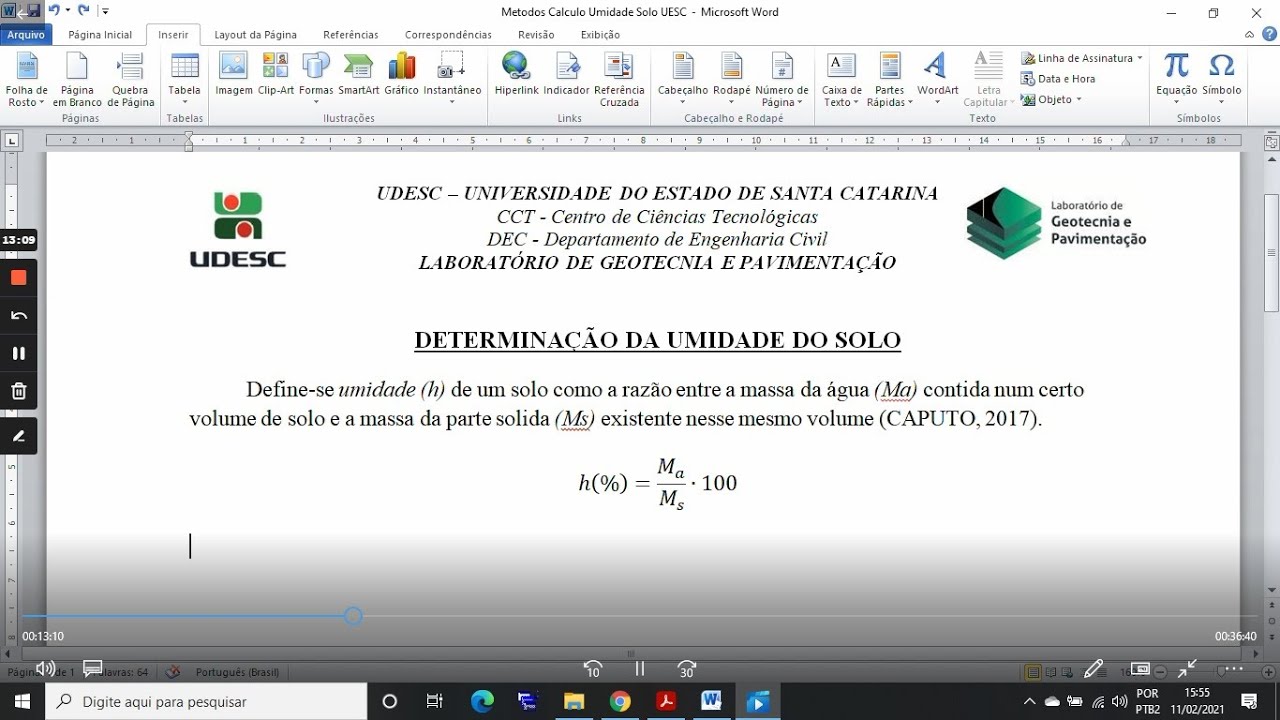Add a bookmark with Indicador
Image resolution: width=1280 pixels, height=720 pixels.
(567, 75)
